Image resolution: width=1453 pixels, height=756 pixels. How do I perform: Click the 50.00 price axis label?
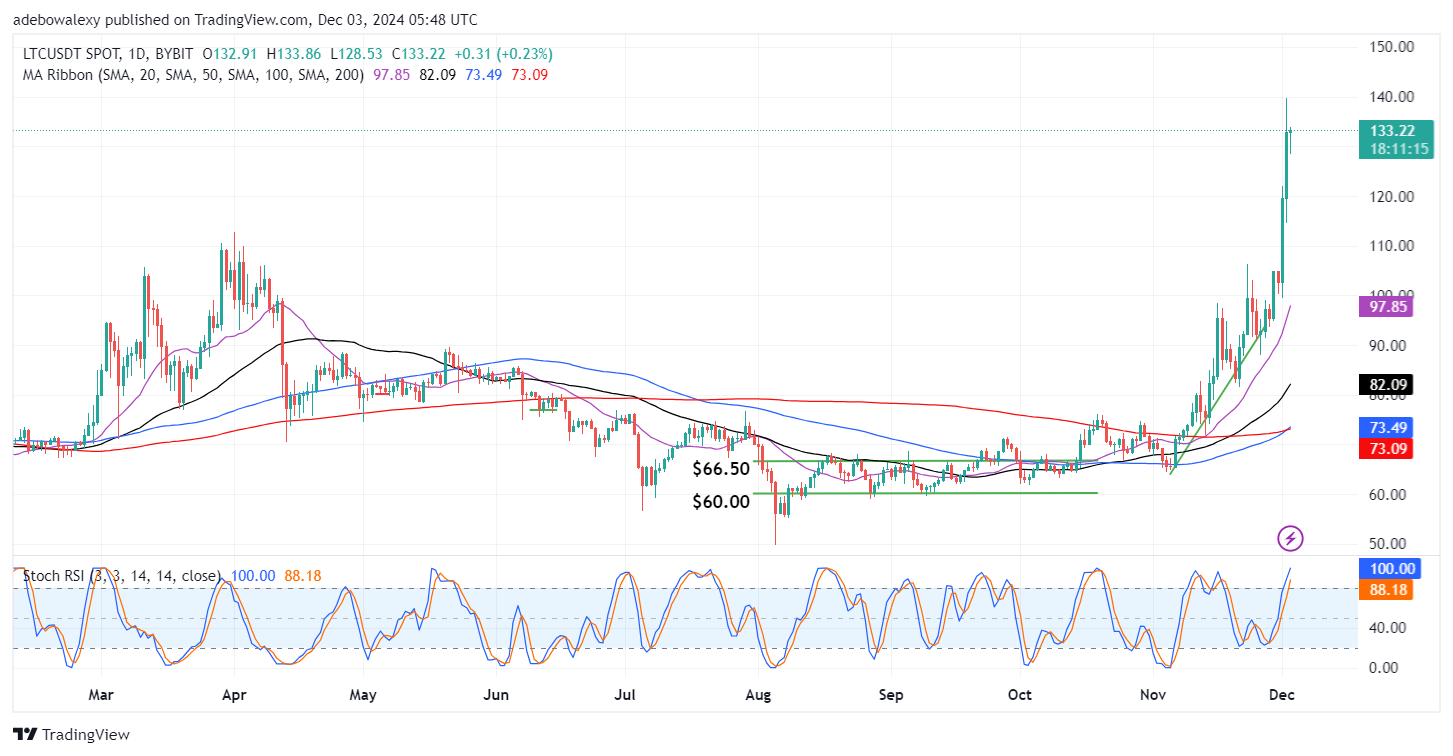point(1388,544)
